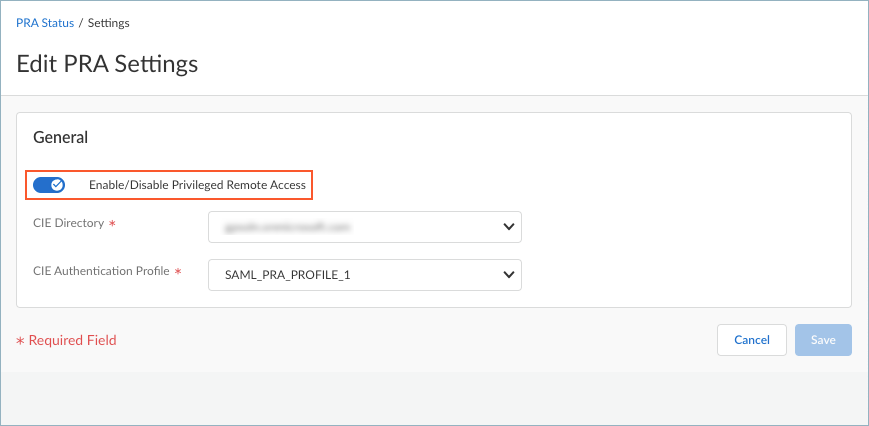This screenshot has width=869, height=426.
Task: Click the CIE Directory chevron arrow
Action: [x=508, y=227]
